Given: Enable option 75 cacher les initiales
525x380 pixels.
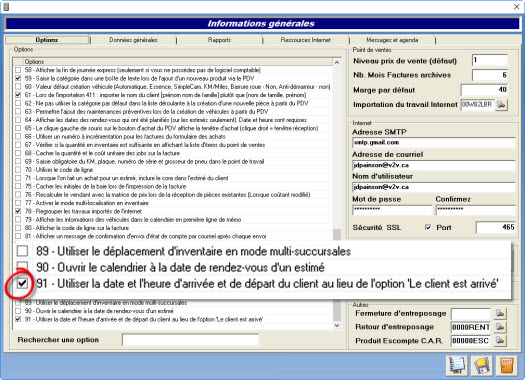Looking at the screenshot, I should (x=18, y=186).
